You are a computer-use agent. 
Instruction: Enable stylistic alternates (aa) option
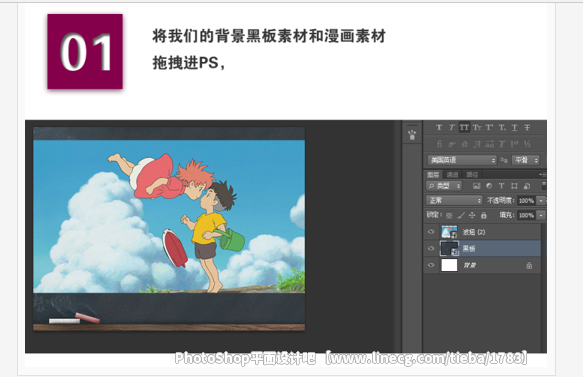click(490, 144)
